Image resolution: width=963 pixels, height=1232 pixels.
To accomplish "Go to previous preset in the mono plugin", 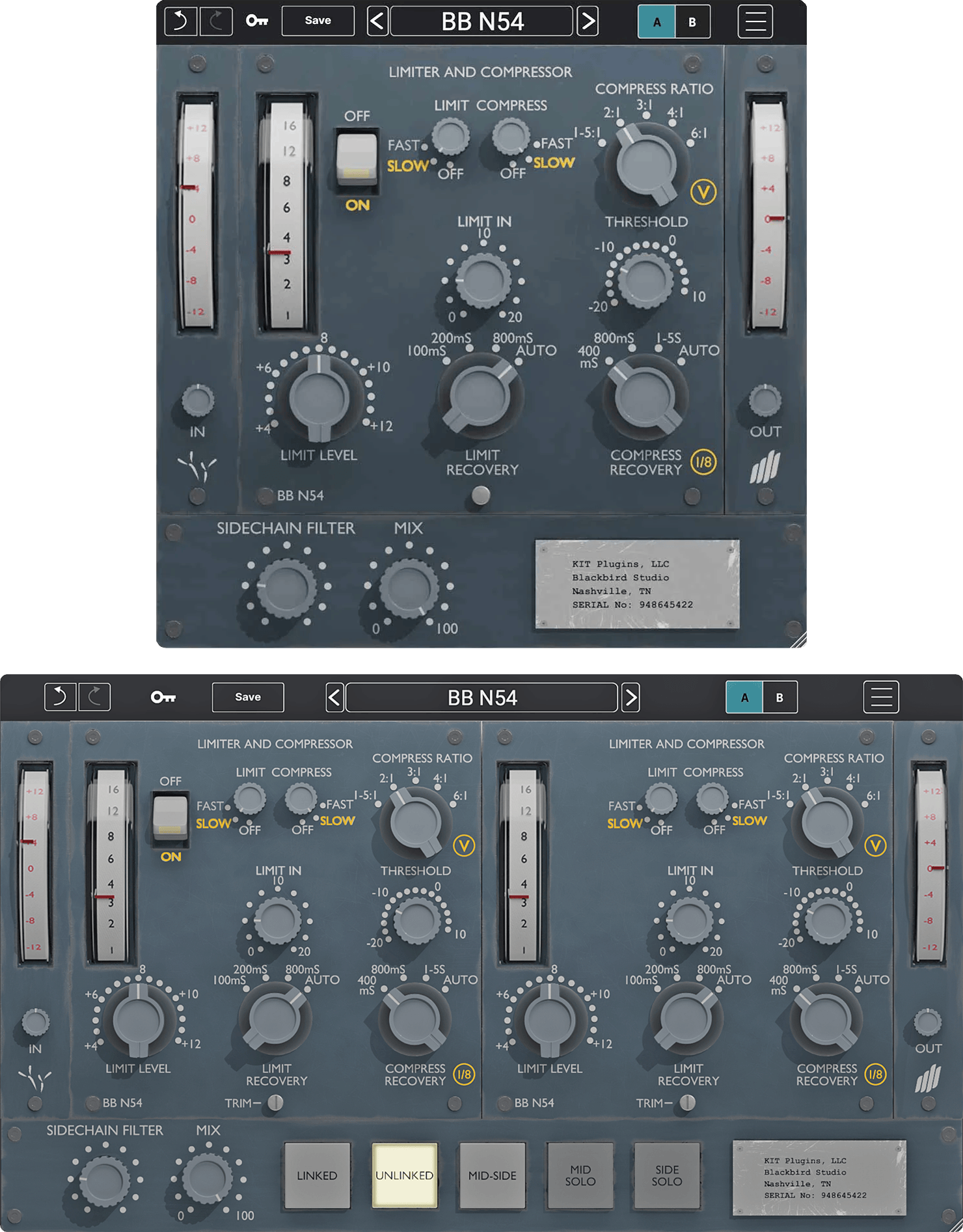I will (377, 21).
